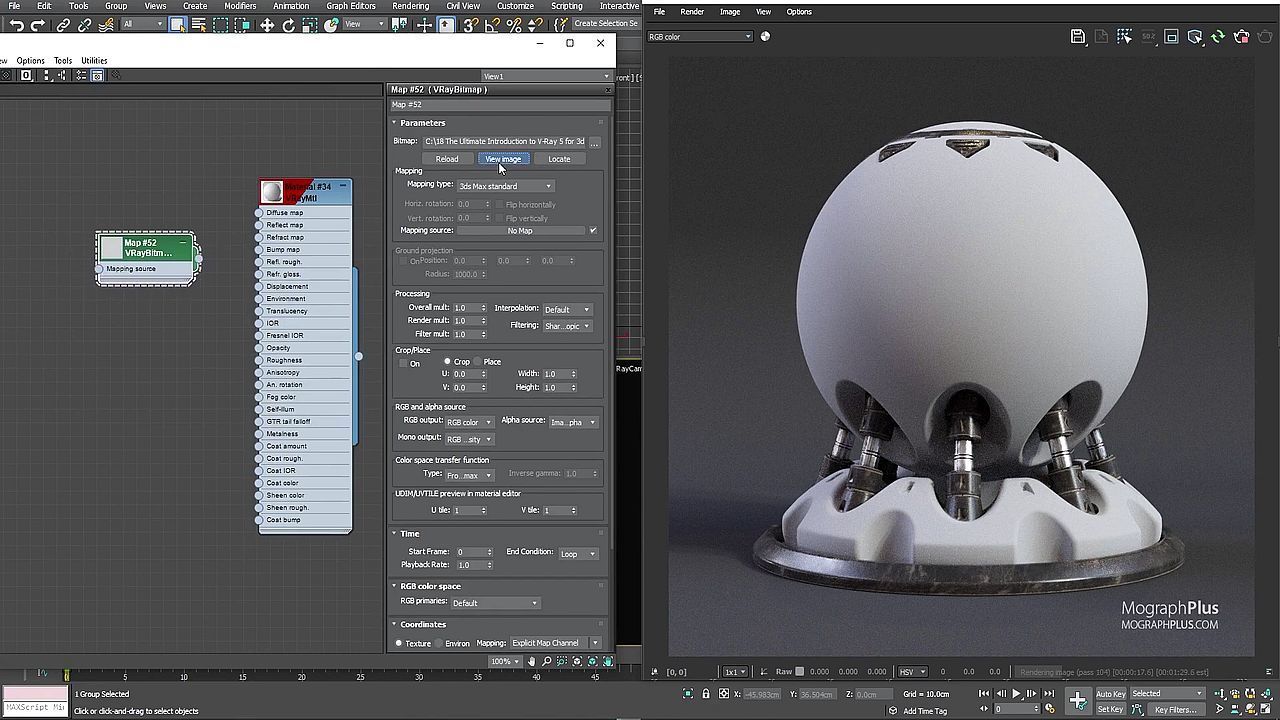This screenshot has width=1280, height=720.
Task: Open the Mapping type dropdown
Action: [505, 186]
